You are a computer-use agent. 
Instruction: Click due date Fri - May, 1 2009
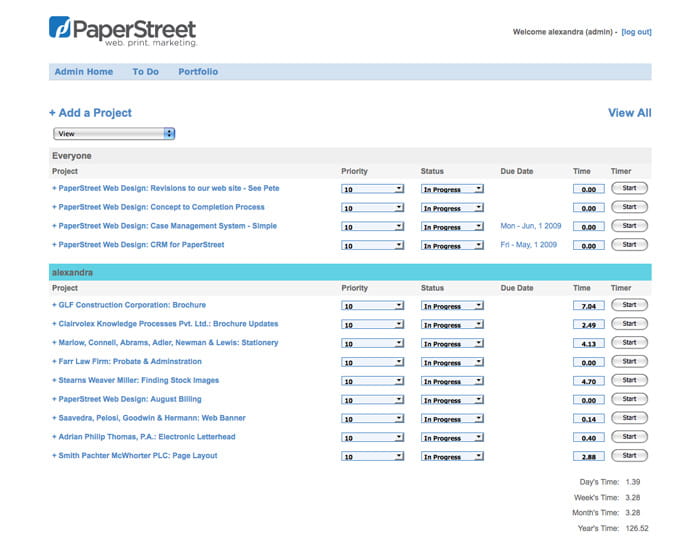[528, 245]
